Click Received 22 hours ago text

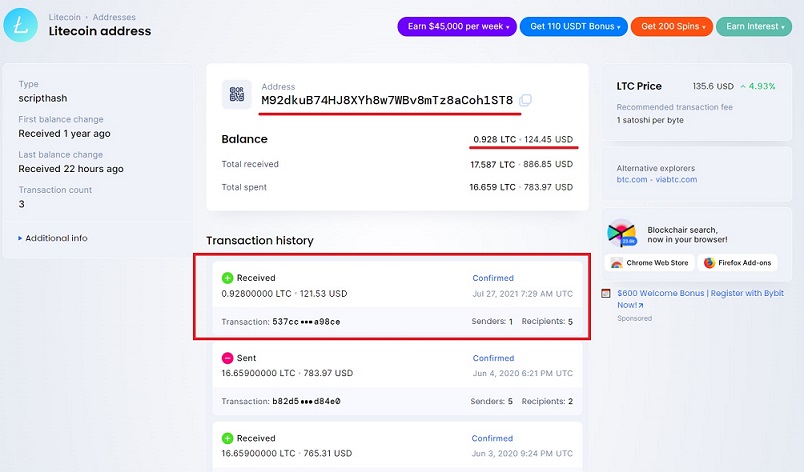[71, 169]
